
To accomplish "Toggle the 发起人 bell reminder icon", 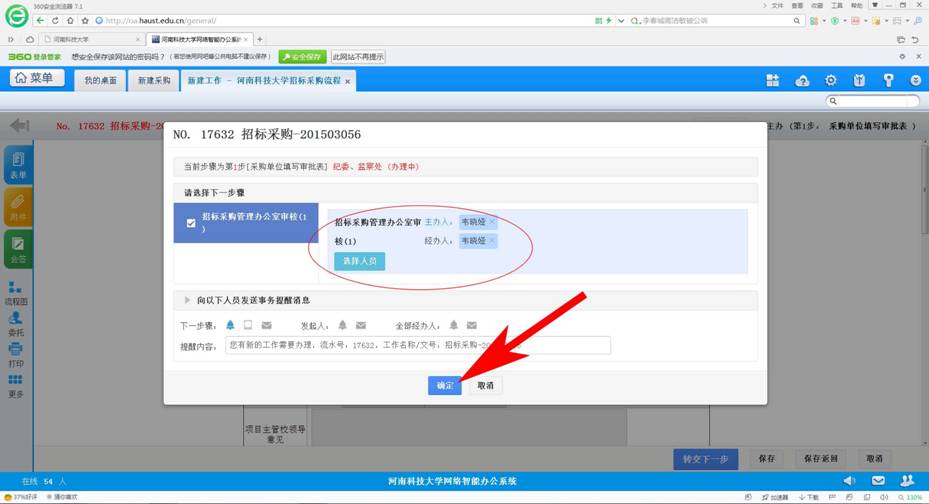I will pyautogui.click(x=342, y=325).
